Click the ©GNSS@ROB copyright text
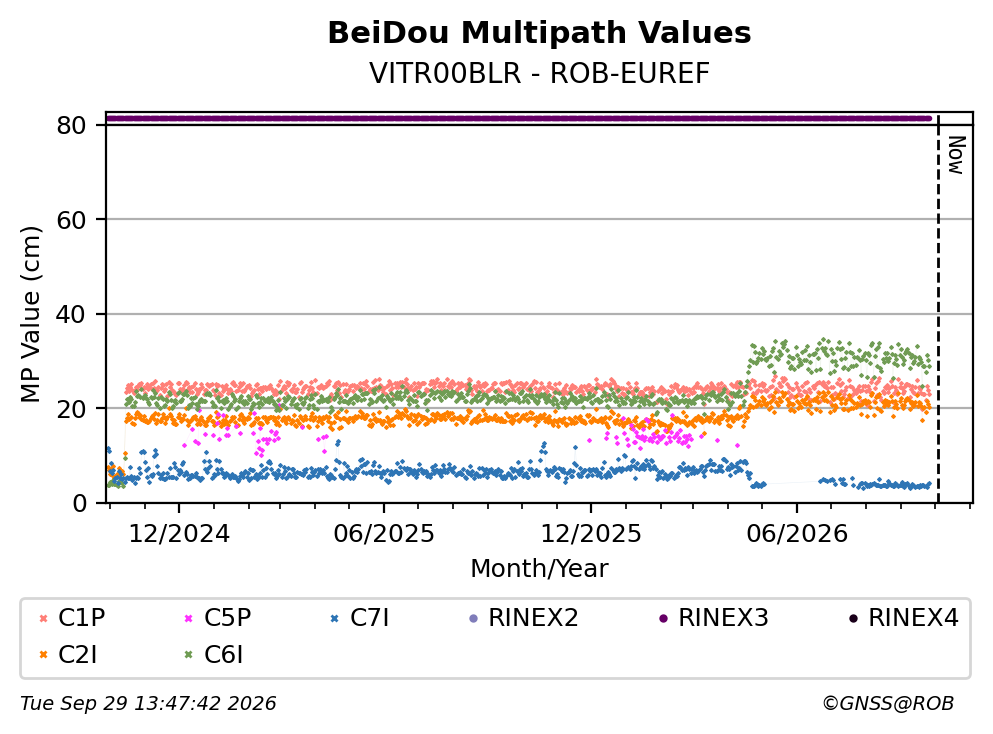Screen dimensions: 993x734 click(x=888, y=703)
